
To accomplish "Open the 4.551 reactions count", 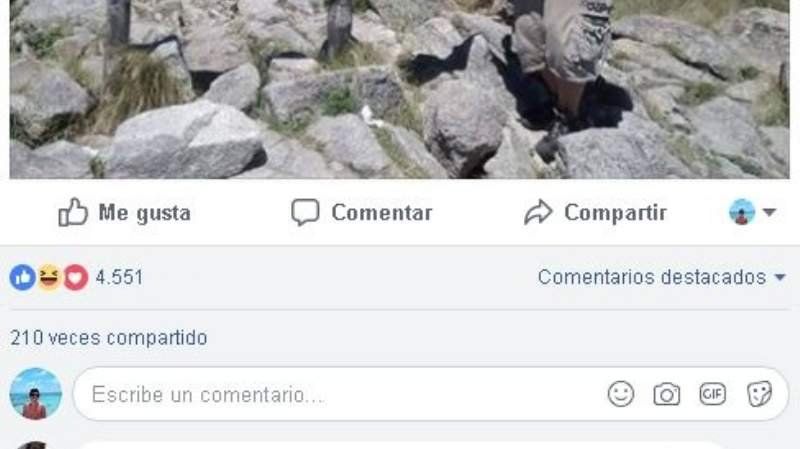I will pyautogui.click(x=119, y=278).
